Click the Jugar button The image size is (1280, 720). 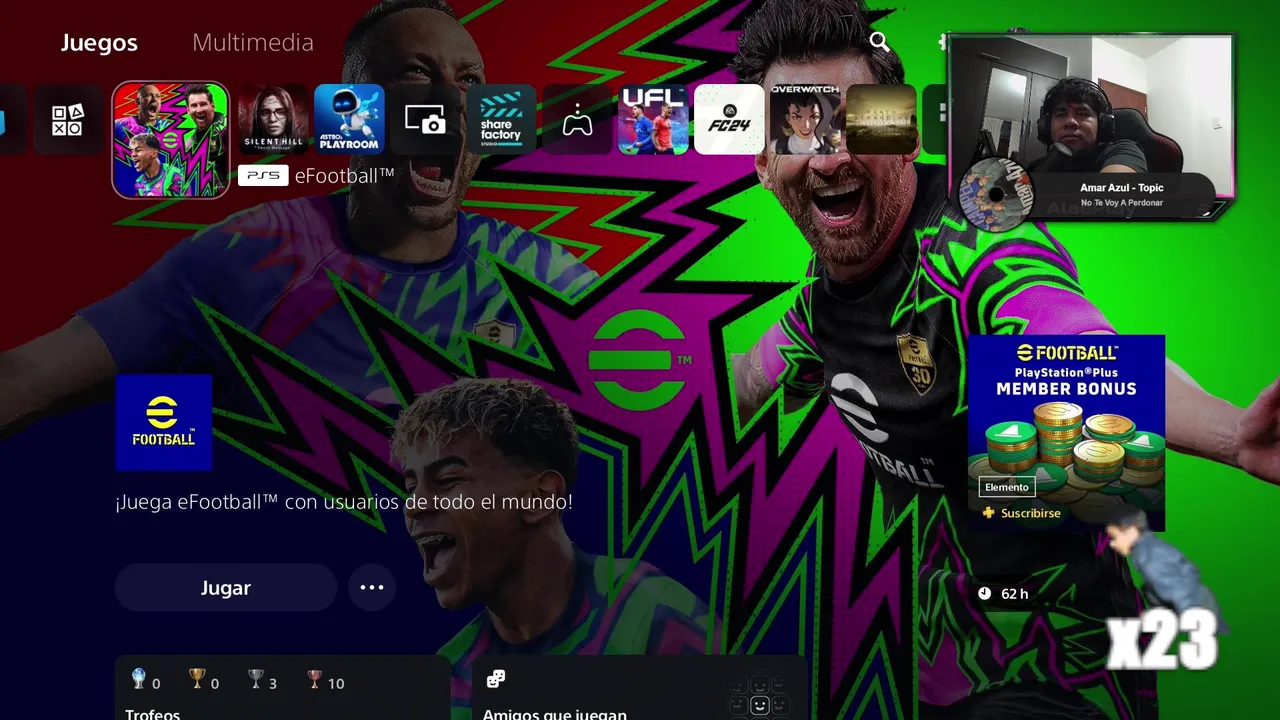point(226,587)
